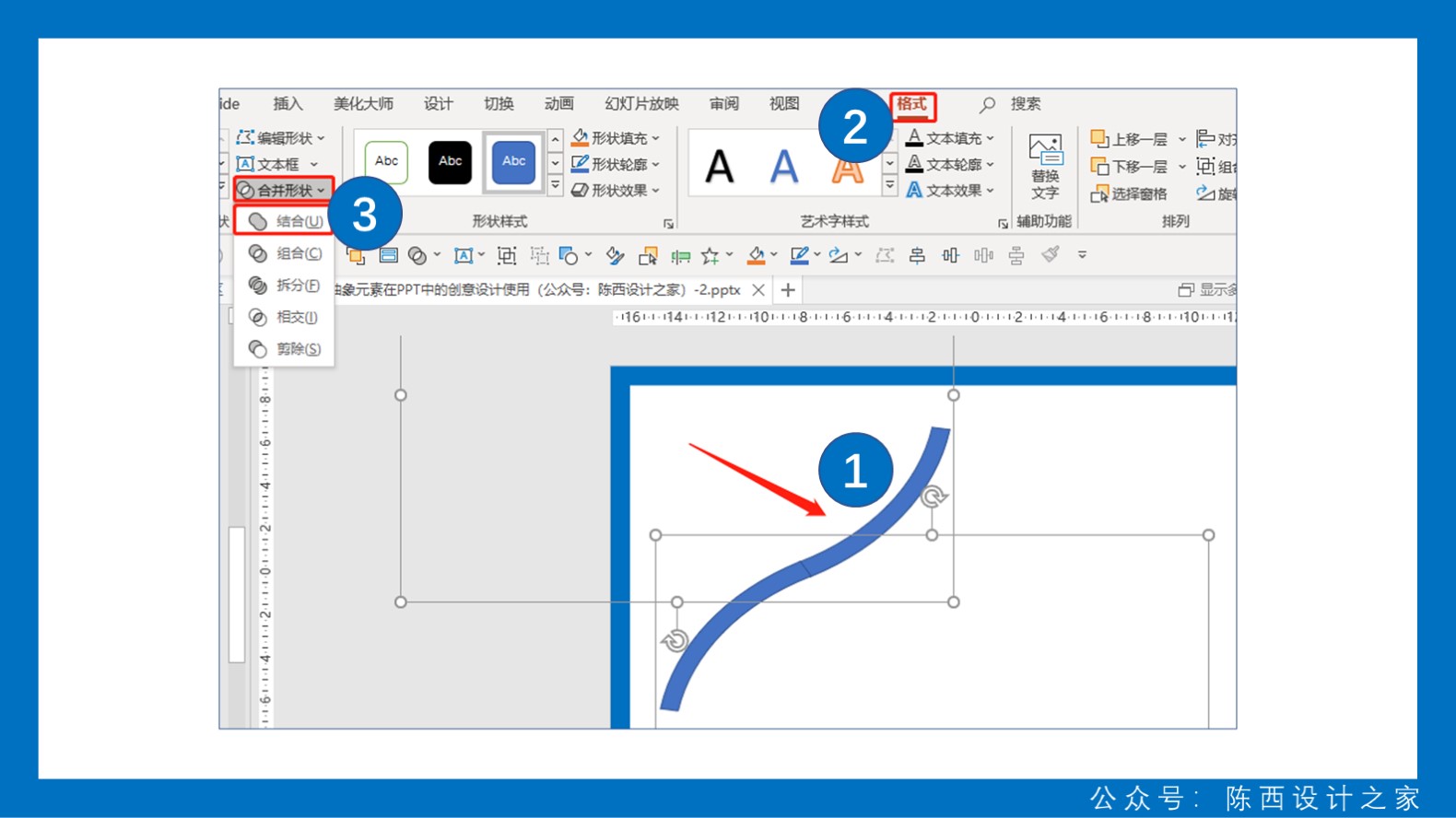Image resolution: width=1456 pixels, height=818 pixels.
Task: Click the paint bucket fill icon in quick toolbar
Action: click(x=757, y=255)
